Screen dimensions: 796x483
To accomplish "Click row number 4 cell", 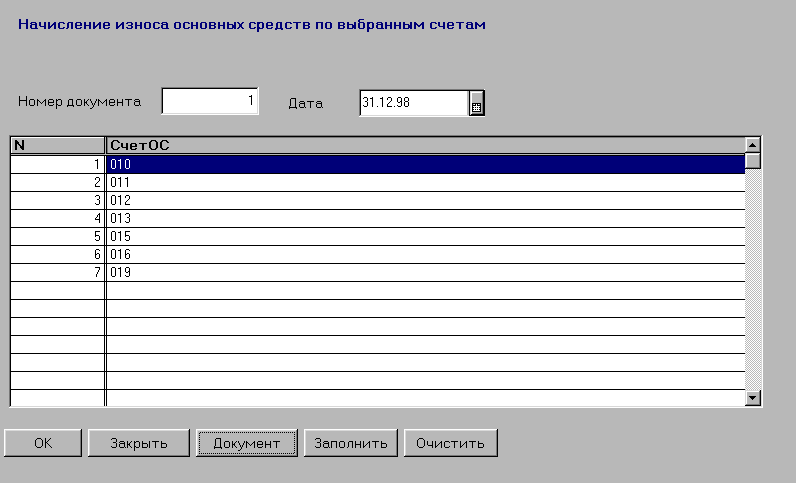I will tap(57, 218).
